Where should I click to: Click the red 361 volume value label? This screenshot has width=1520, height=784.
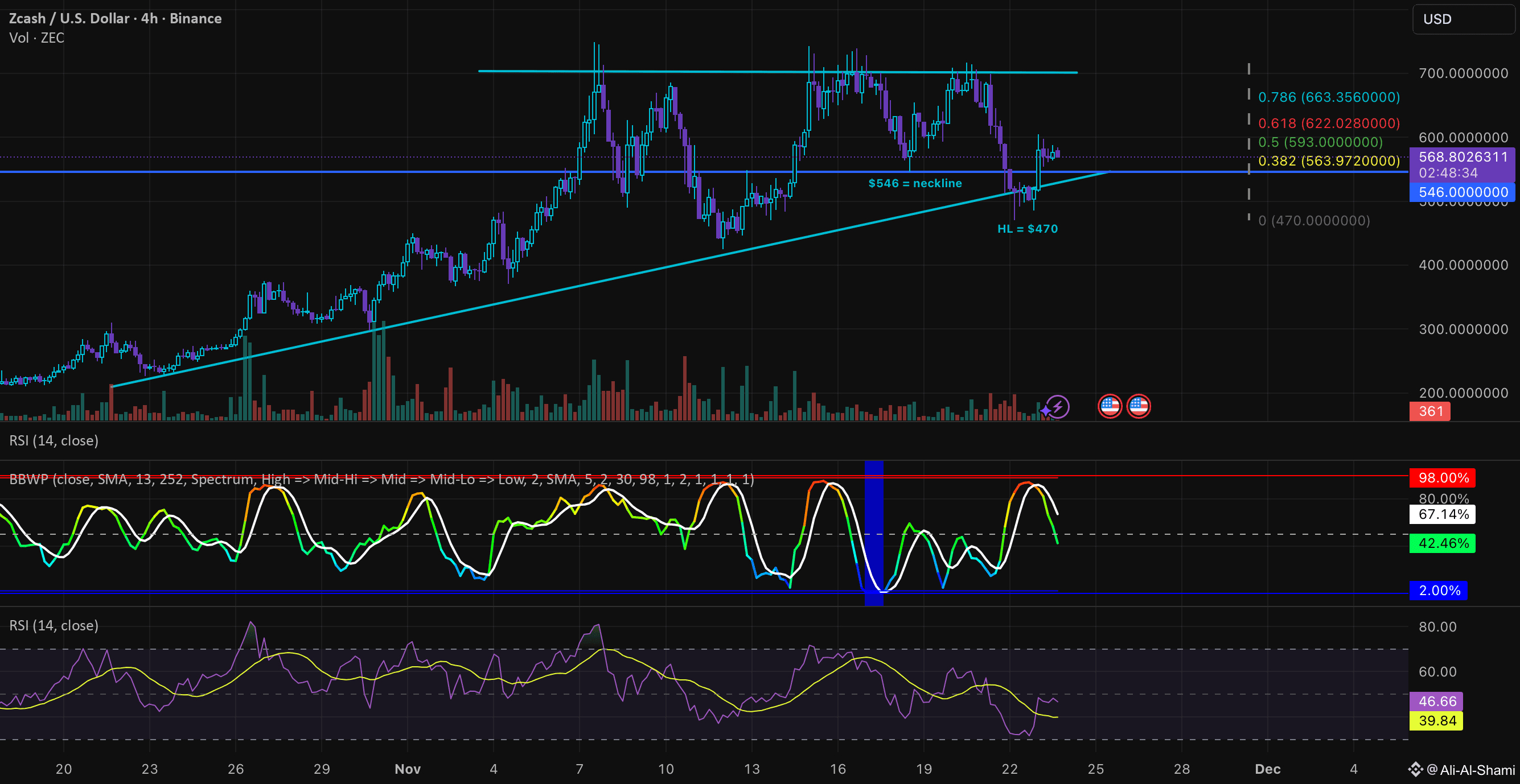[1430, 411]
